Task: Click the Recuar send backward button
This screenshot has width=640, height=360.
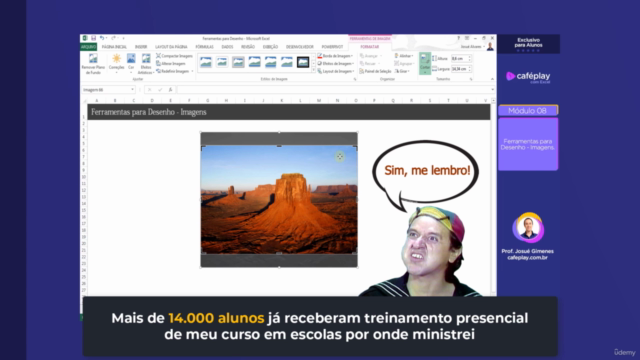Action: [x=369, y=64]
